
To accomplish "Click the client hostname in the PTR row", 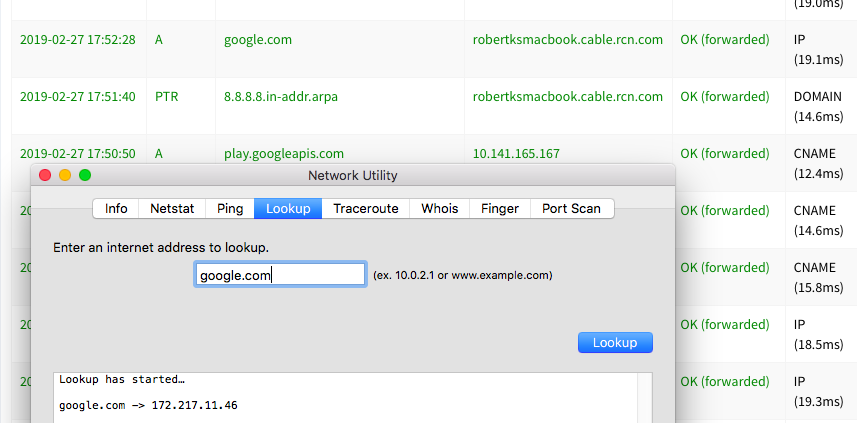I will (x=568, y=97).
